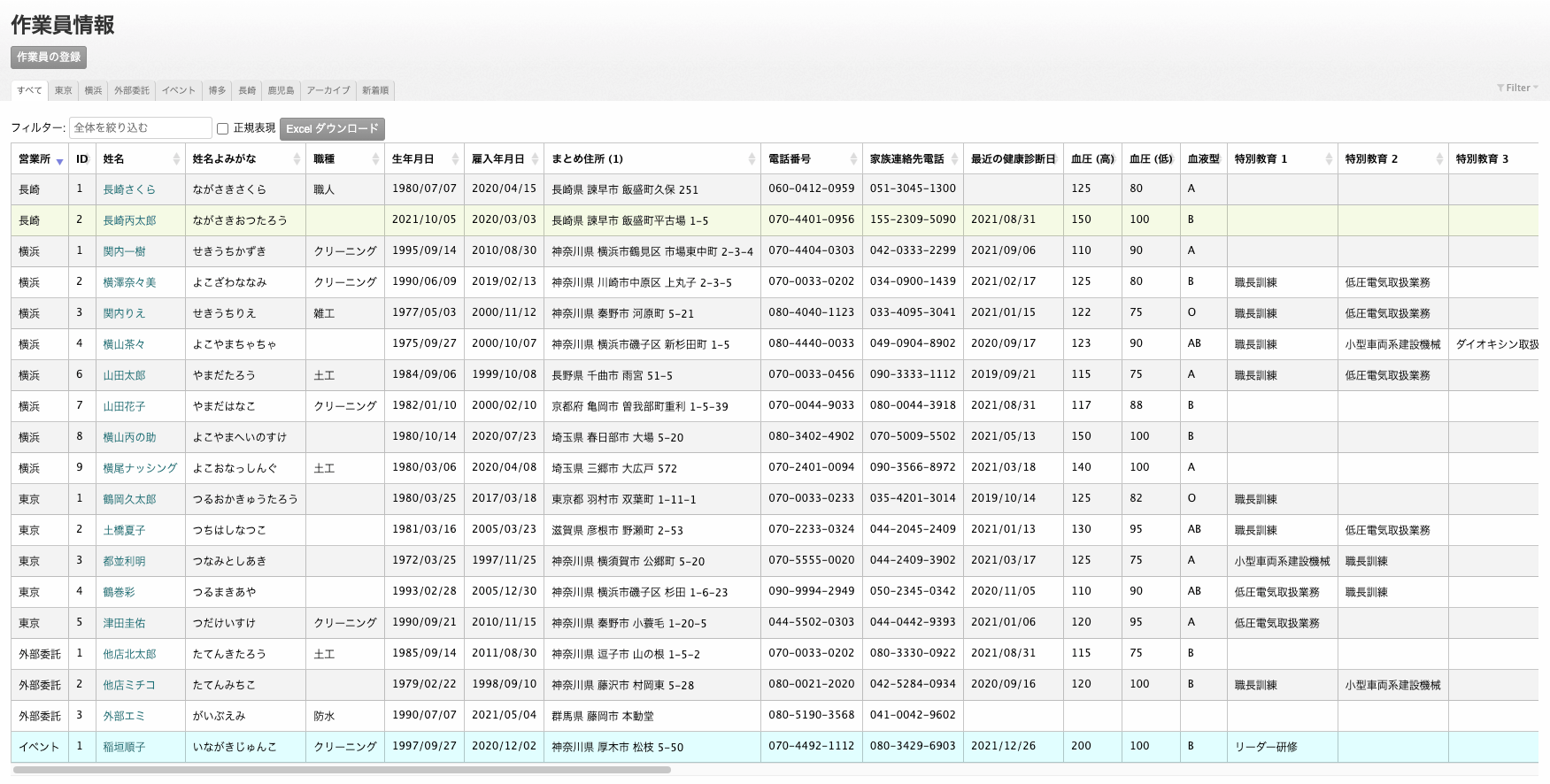Open the 山田太郎 worker link
This screenshot has width=1550, height=784.
coord(124,375)
